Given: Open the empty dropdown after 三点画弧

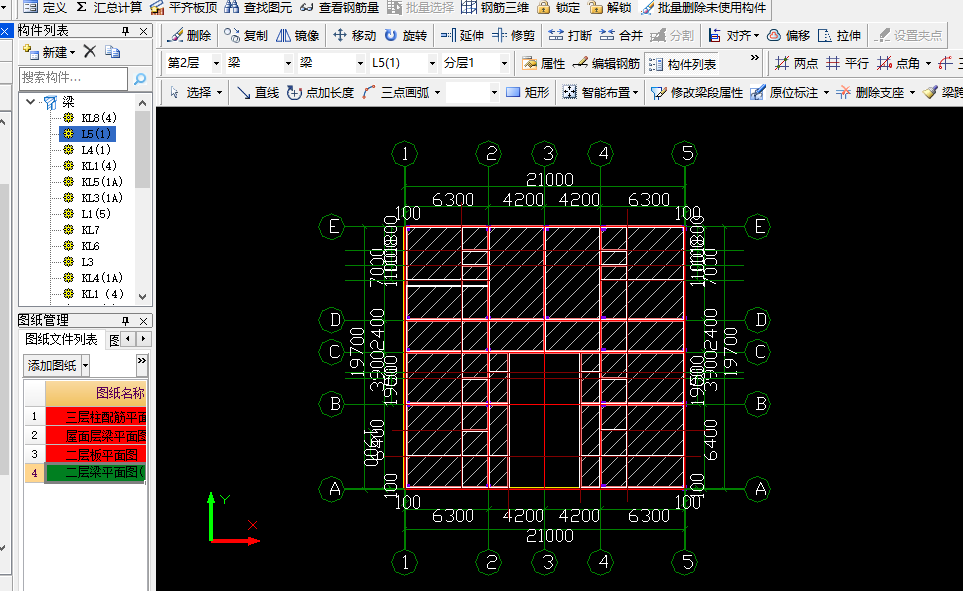Looking at the screenshot, I should 494,93.
